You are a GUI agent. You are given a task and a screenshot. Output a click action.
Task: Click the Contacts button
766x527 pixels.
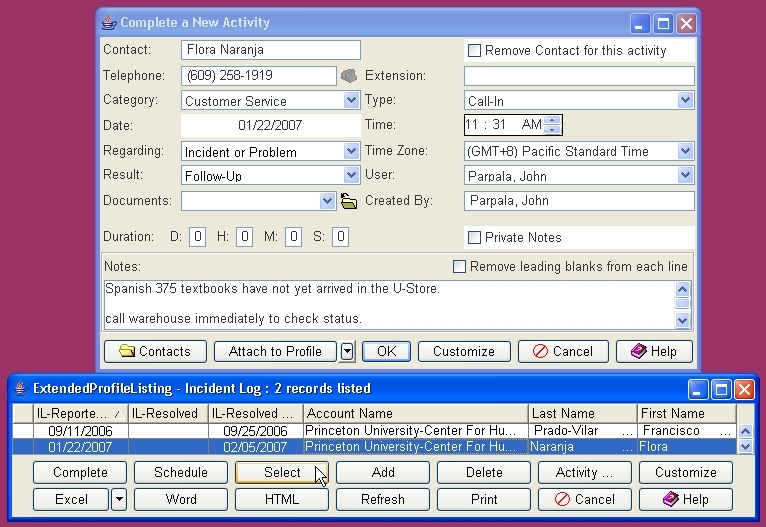tap(155, 351)
